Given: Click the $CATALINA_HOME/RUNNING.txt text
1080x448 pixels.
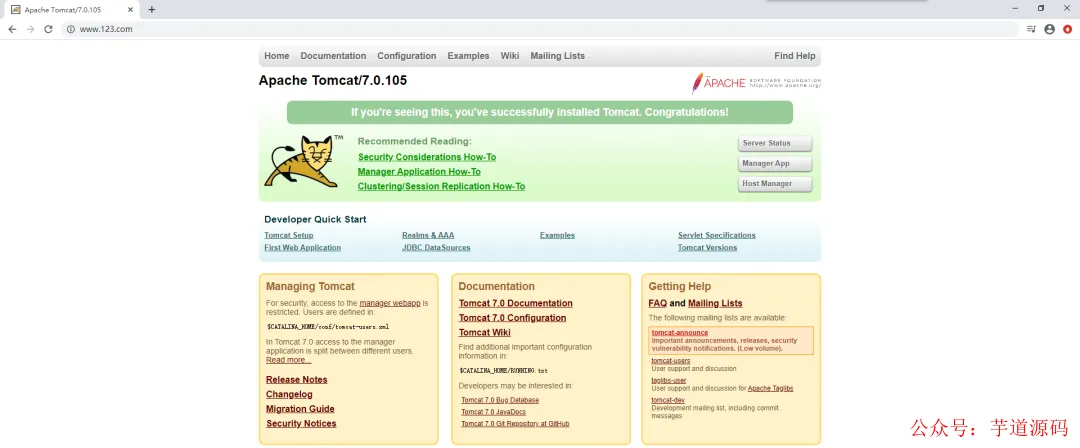Looking at the screenshot, I should pos(503,371).
